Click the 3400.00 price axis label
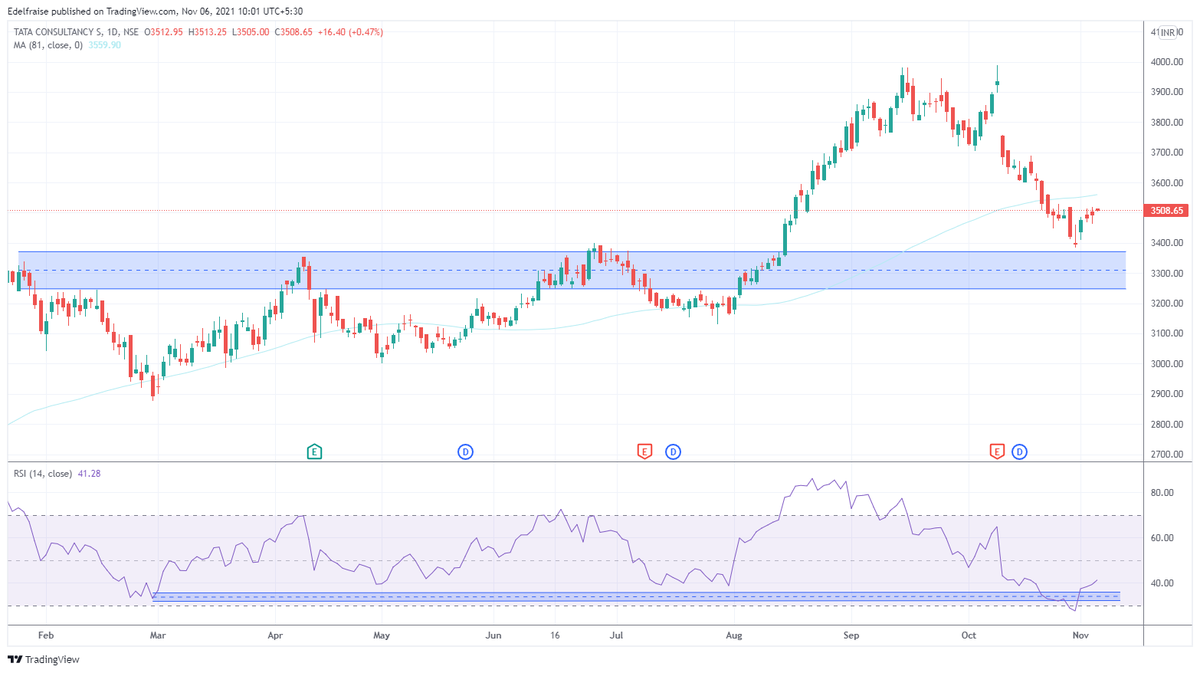Viewport: 1200px width, 673px height. tap(1167, 243)
